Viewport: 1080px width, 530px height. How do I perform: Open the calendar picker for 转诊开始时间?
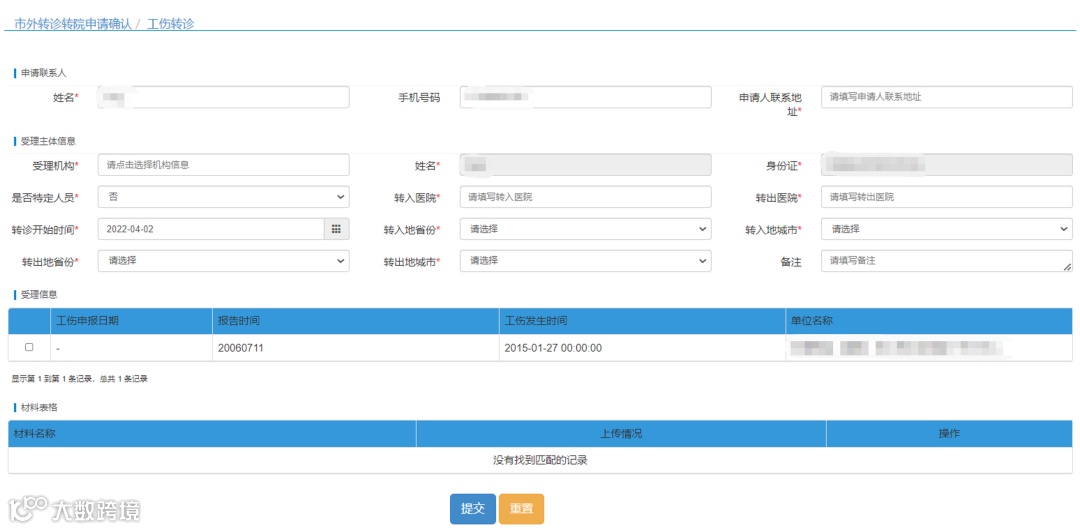pos(336,229)
